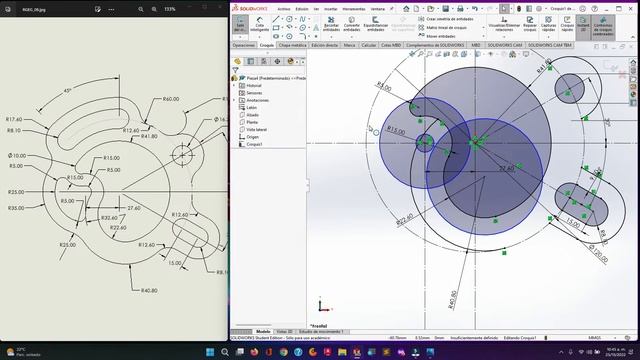Switch to the Chapa metálica tab
Screen dimensions: 640x360
click(x=293, y=45)
